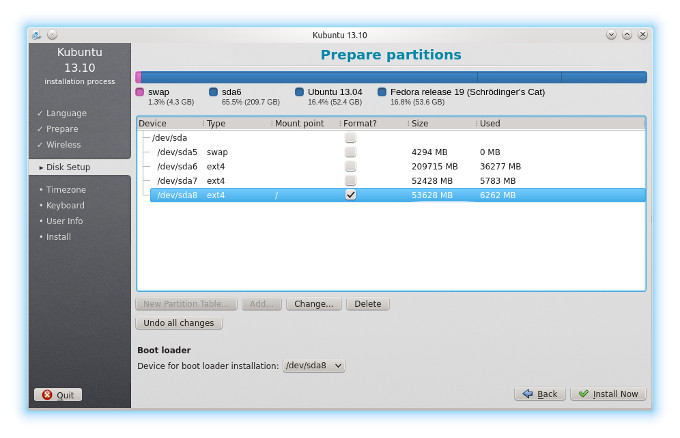Click the 209715 MB size cell

(x=435, y=167)
